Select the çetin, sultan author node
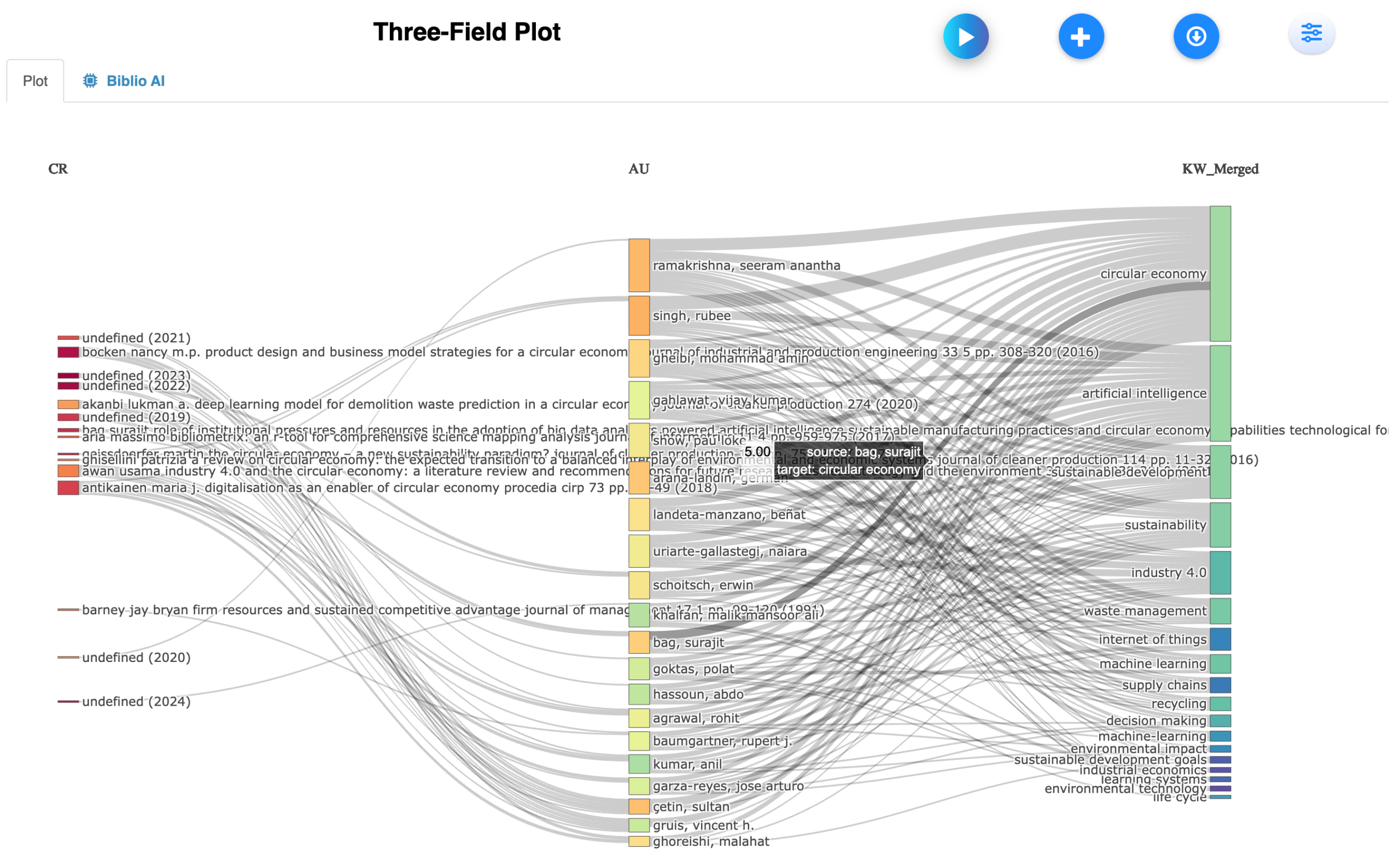This screenshot has width=1400, height=866. point(638,806)
